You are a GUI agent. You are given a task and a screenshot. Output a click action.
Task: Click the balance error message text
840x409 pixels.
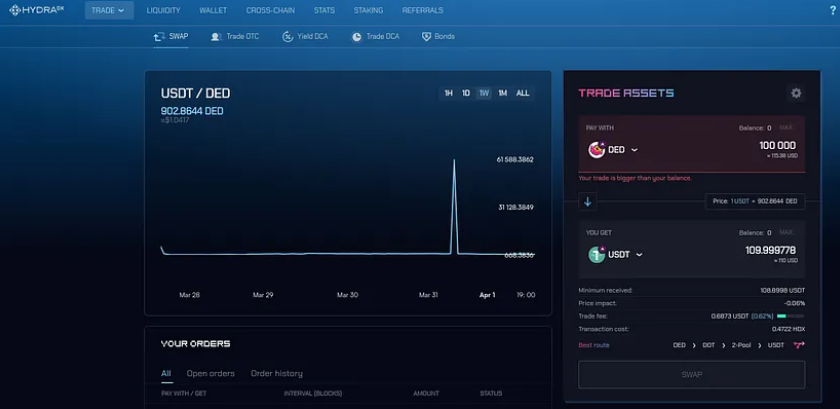635,178
